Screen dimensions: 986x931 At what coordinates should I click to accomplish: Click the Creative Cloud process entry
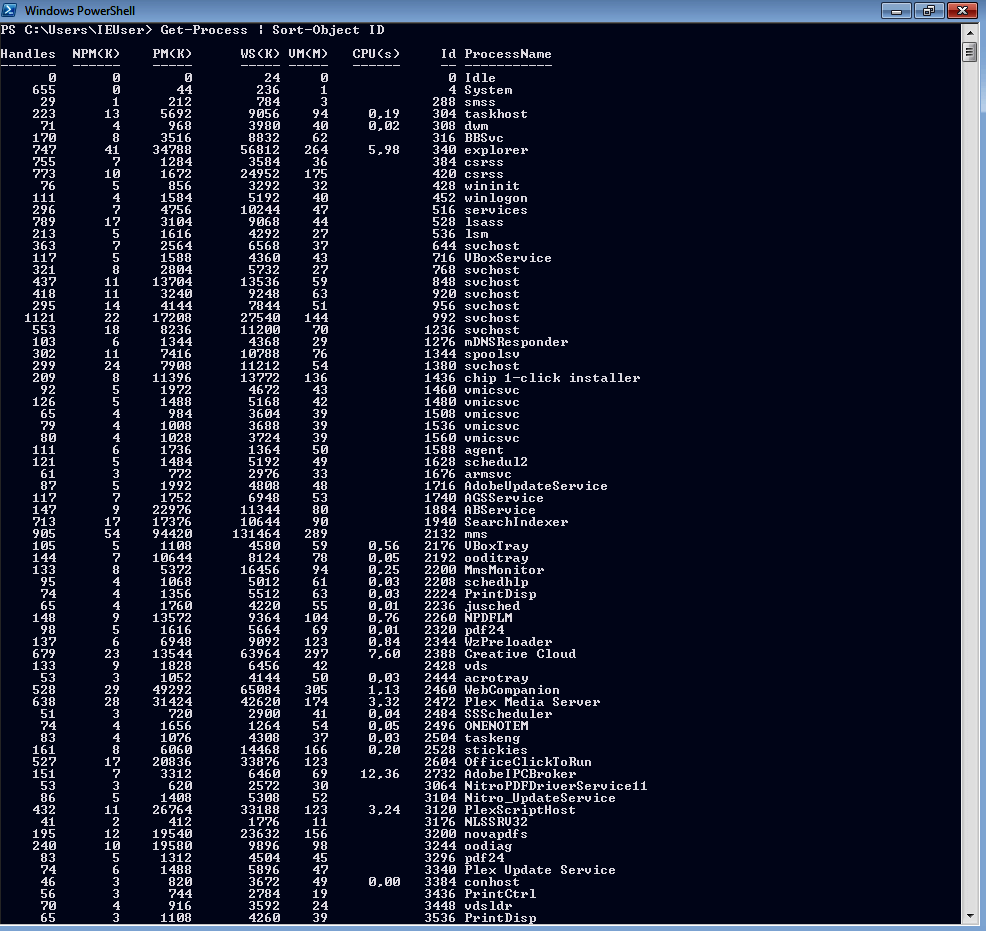[x=520, y=654]
